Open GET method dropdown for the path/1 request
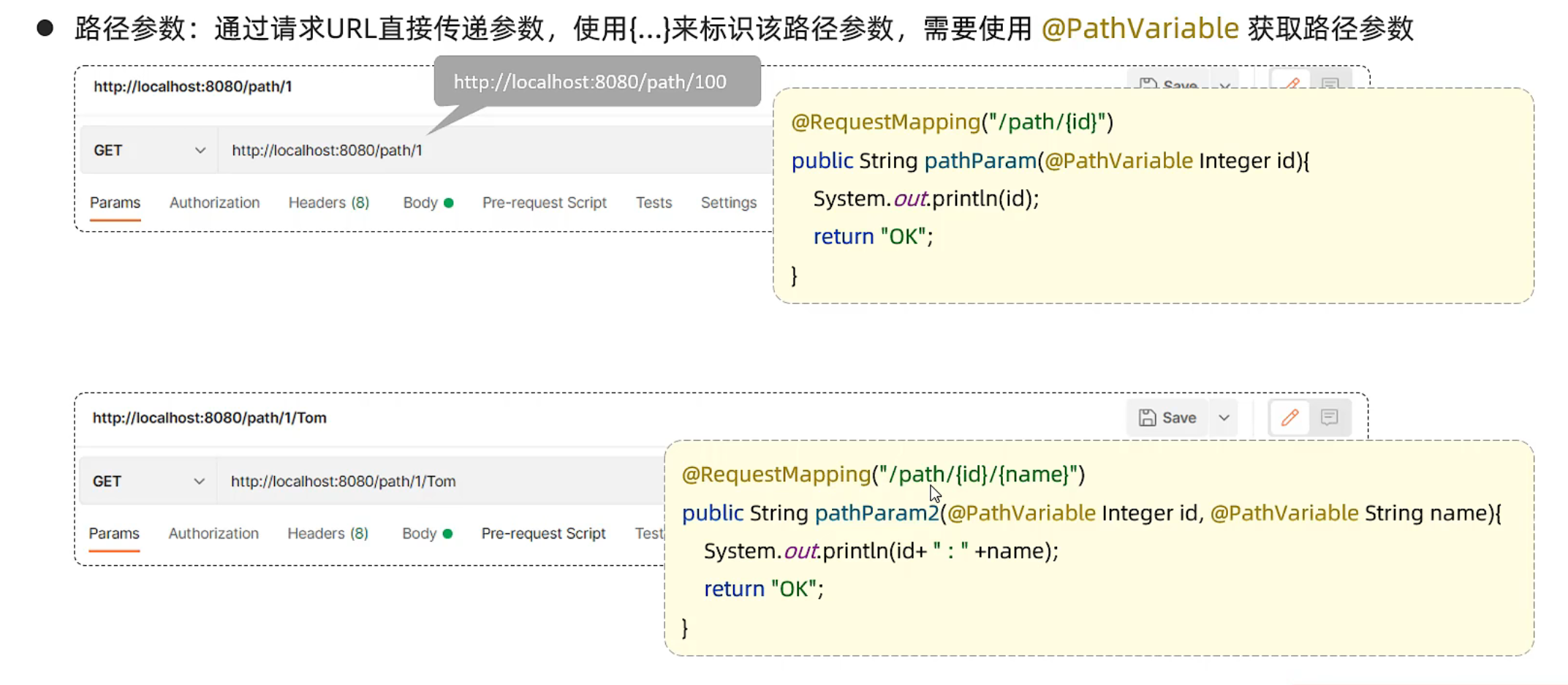This screenshot has width=1568, height=685. pos(149,151)
